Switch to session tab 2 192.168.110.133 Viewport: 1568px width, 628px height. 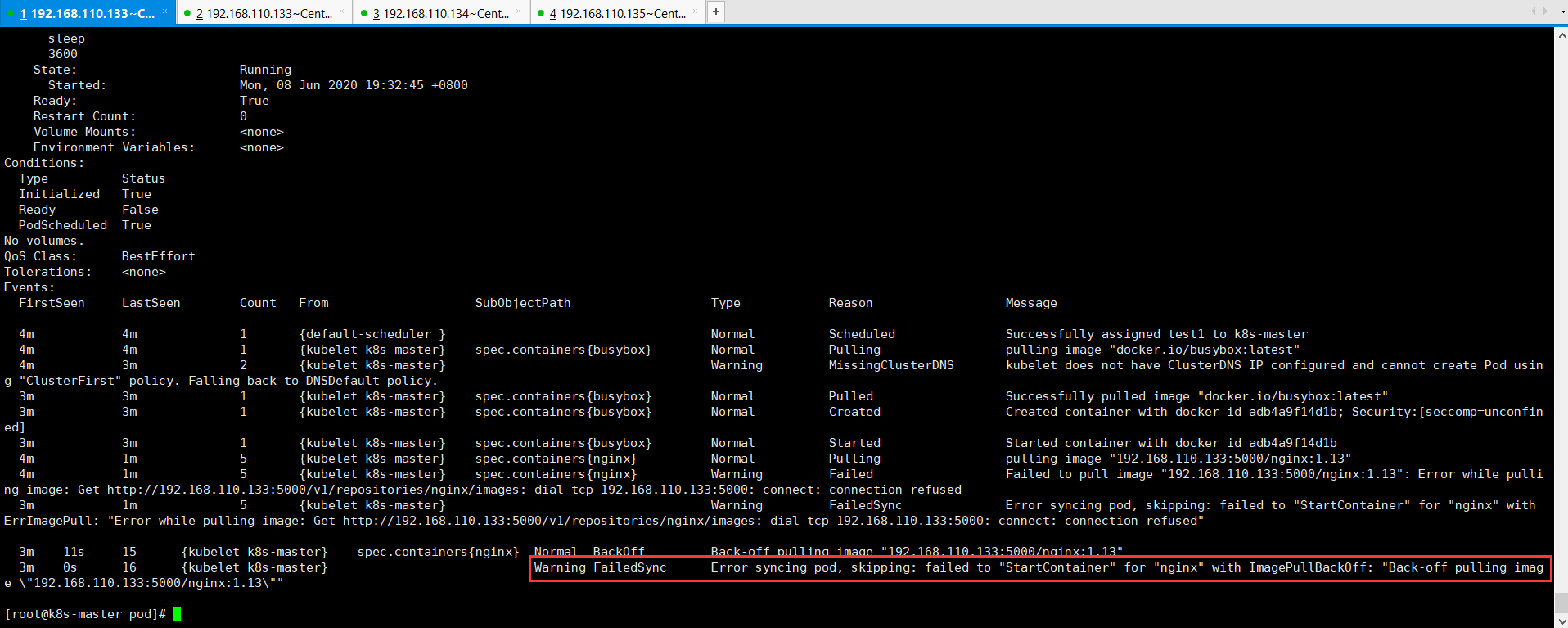[x=264, y=13]
